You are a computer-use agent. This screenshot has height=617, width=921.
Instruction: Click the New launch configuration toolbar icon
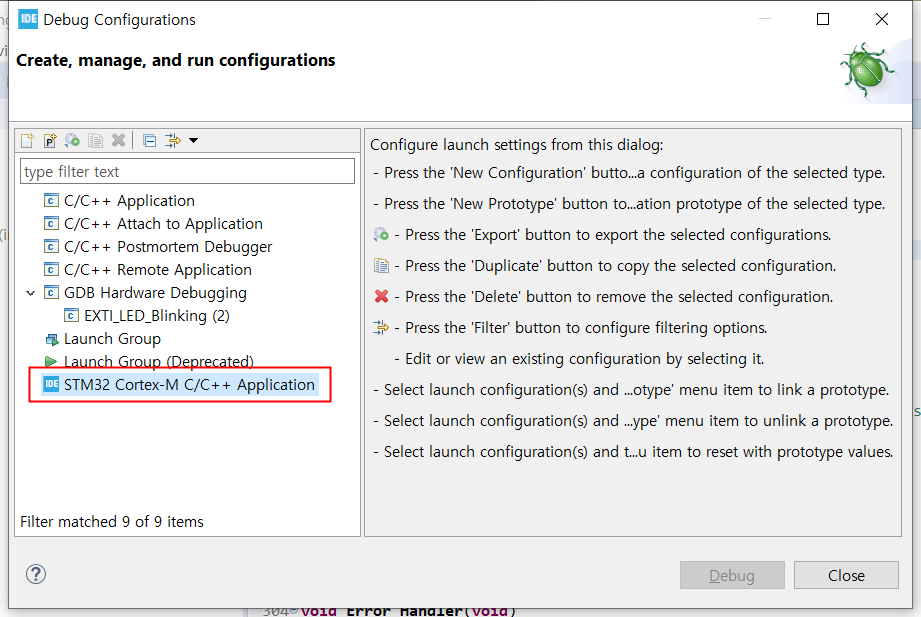(27, 140)
